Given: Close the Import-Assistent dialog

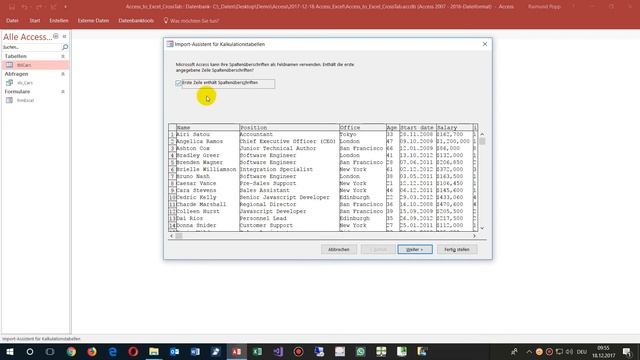Looking at the screenshot, I should click(484, 44).
